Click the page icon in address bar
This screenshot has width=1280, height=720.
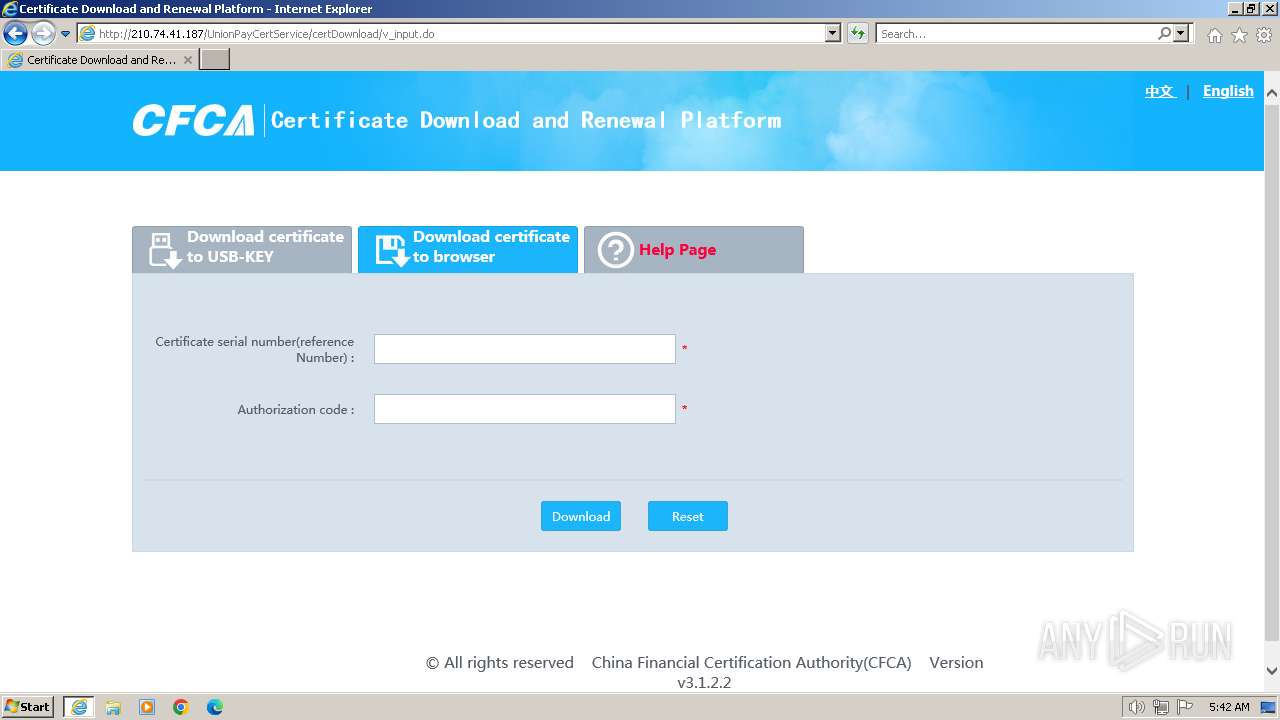click(x=88, y=34)
